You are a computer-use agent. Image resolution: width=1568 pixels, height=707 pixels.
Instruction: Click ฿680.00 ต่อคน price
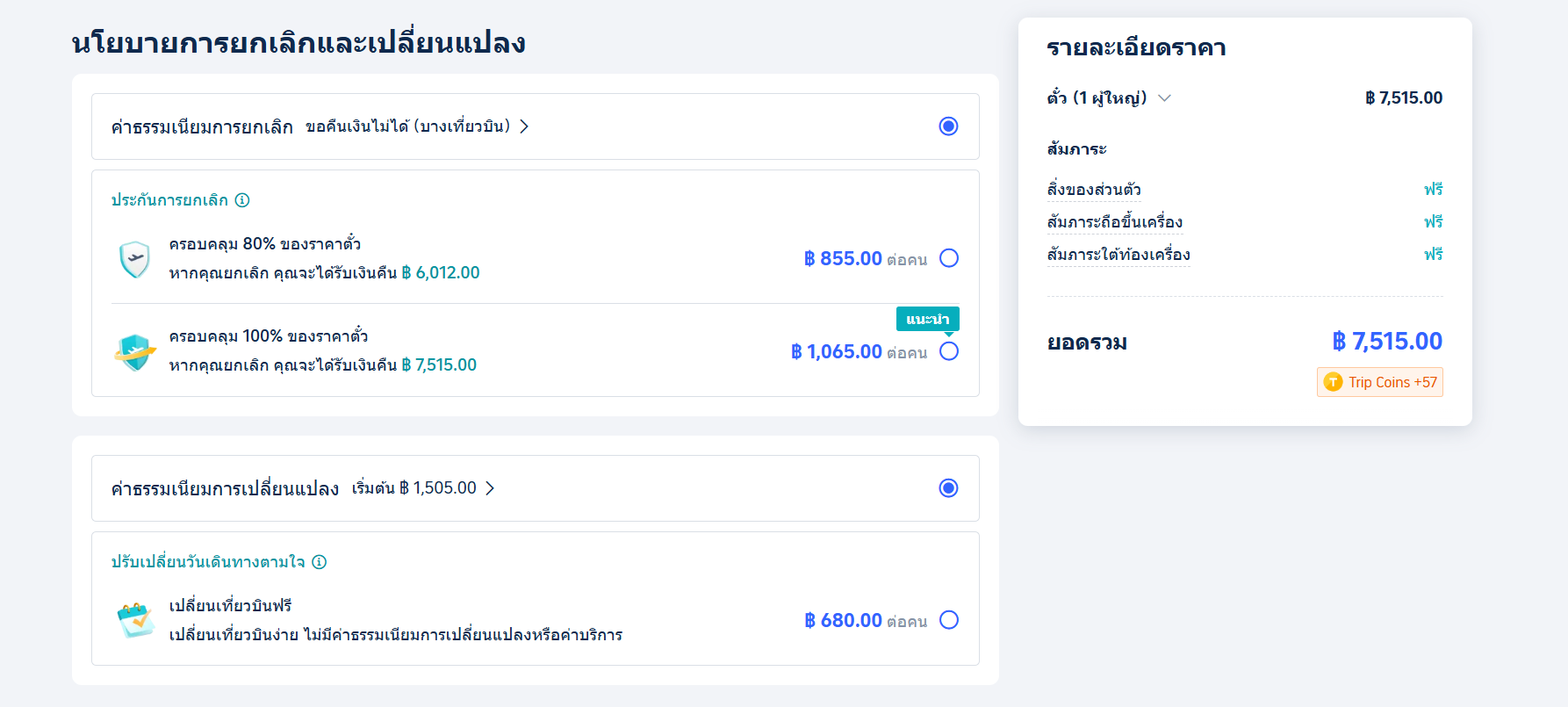pyautogui.click(x=866, y=621)
